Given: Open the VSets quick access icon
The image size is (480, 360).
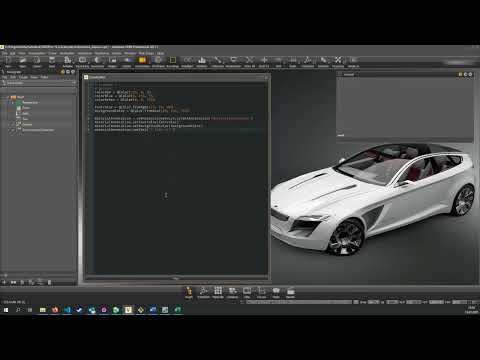Looking at the screenshot, I should (276, 292).
